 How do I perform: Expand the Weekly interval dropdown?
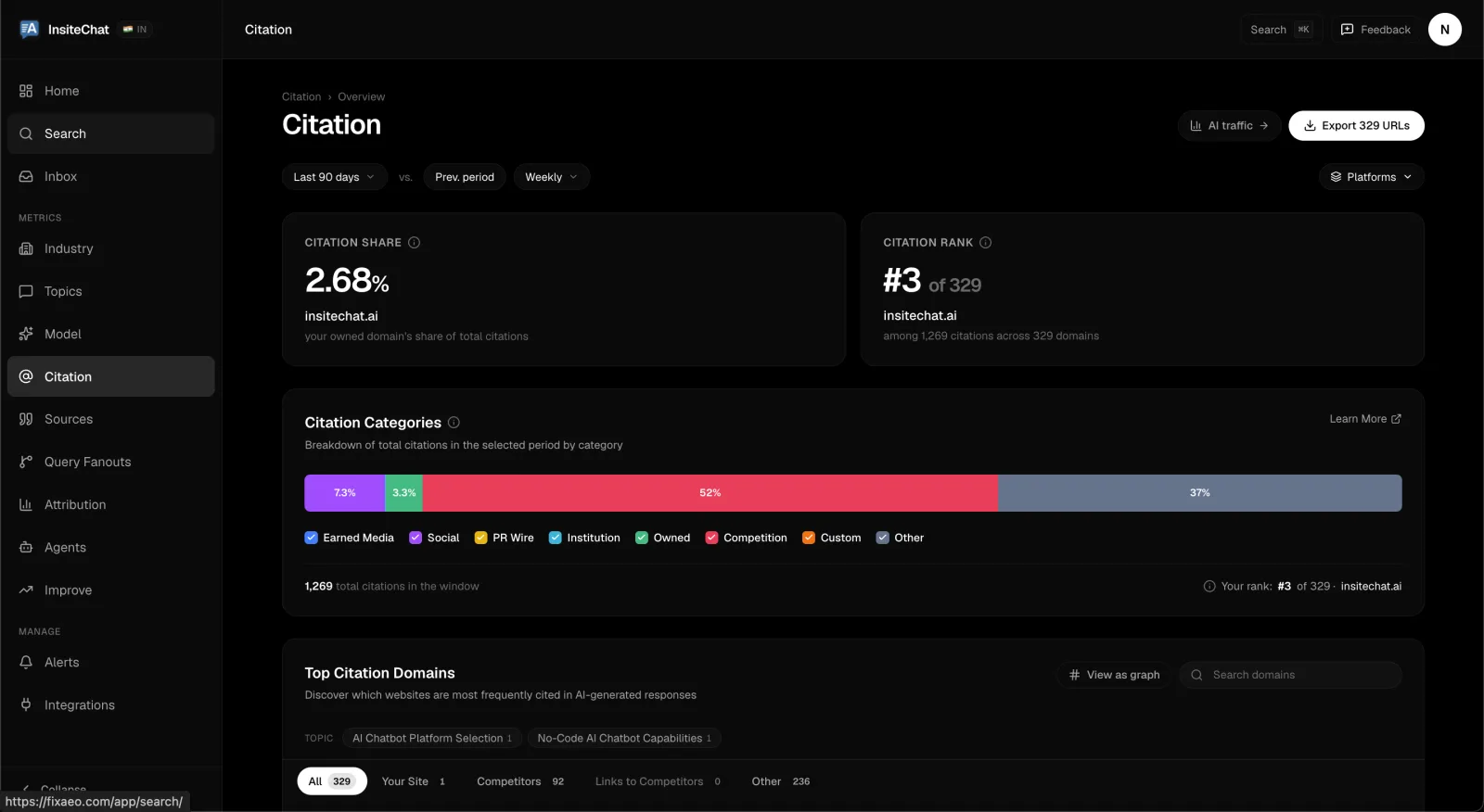click(x=552, y=177)
